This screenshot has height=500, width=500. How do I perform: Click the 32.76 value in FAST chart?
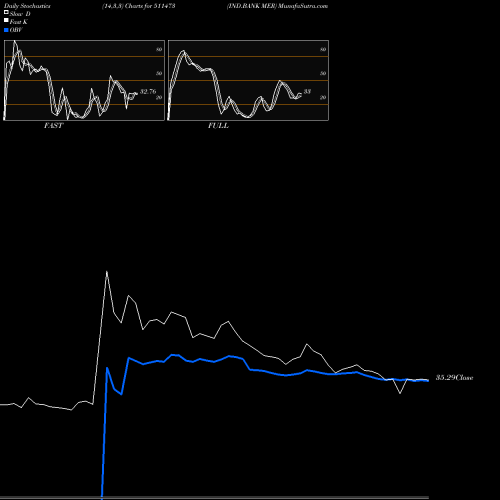[x=148, y=91]
